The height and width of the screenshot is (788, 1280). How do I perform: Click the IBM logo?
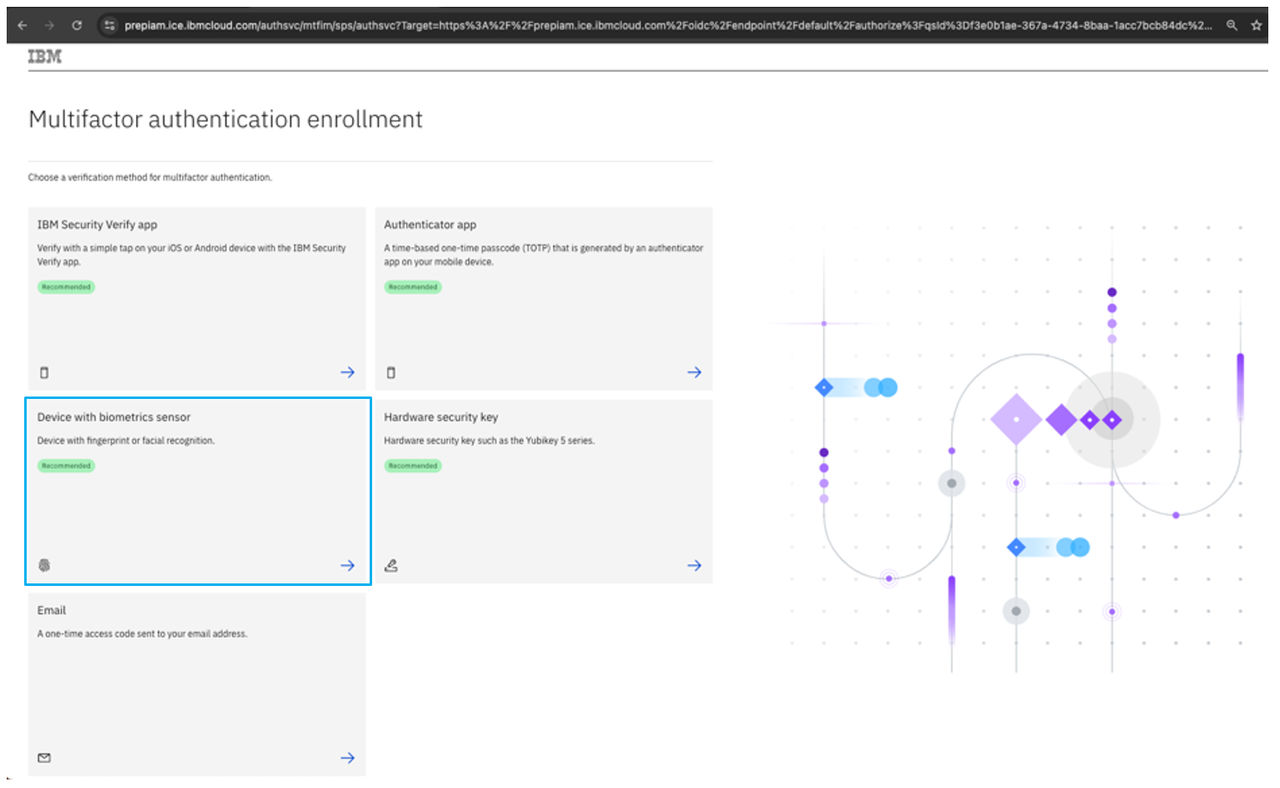pos(45,57)
